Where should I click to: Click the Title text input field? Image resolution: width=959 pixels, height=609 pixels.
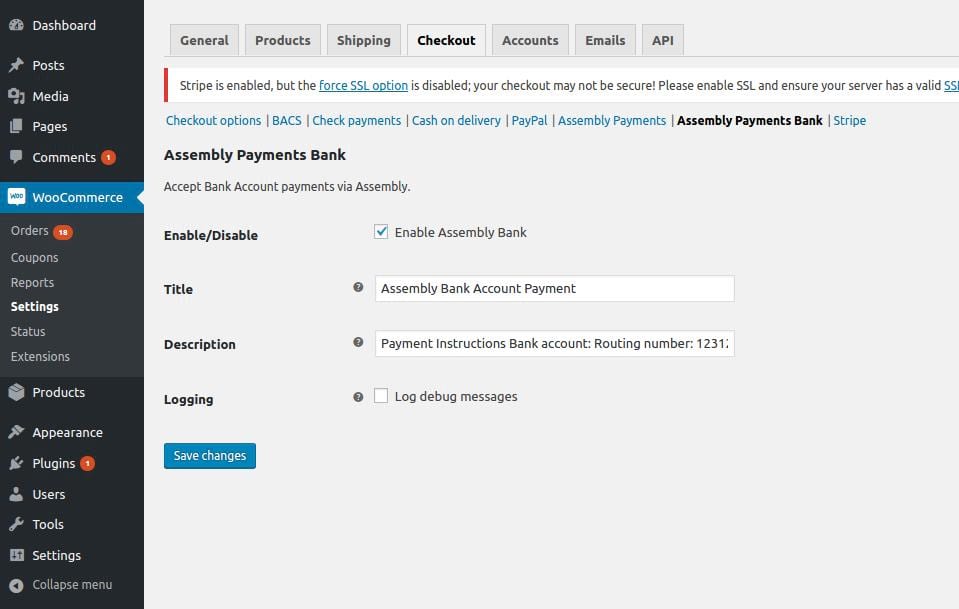(x=554, y=288)
